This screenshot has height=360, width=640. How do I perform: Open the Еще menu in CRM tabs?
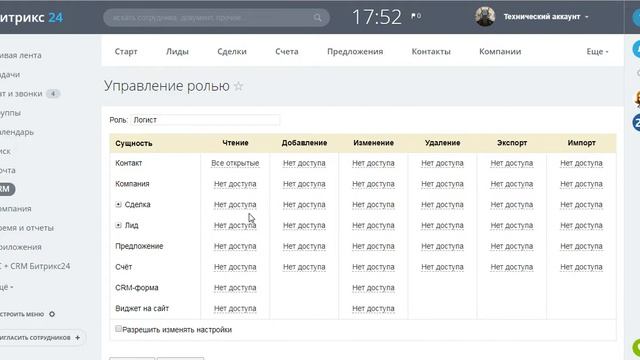click(x=597, y=51)
